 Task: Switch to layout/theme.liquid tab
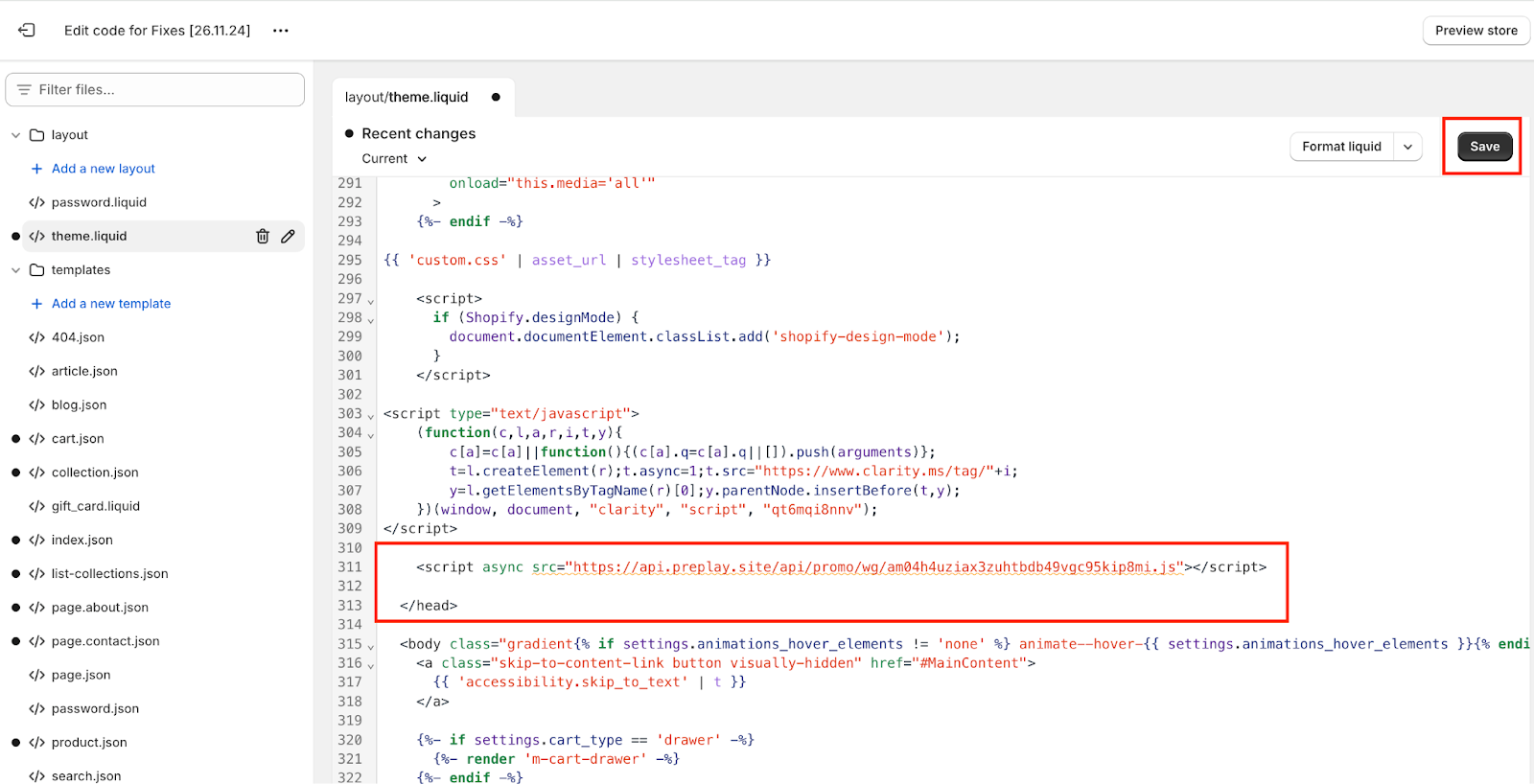click(407, 97)
